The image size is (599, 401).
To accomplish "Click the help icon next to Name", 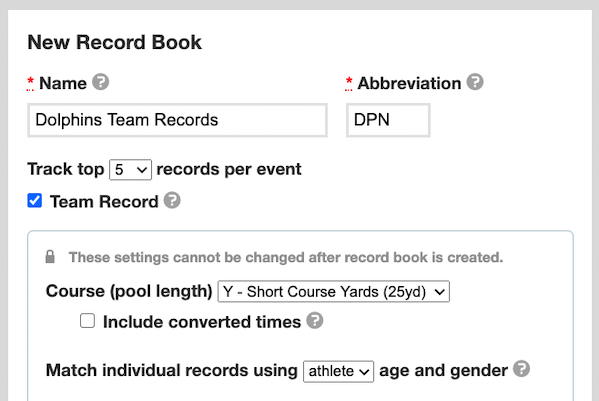I will 101,82.
